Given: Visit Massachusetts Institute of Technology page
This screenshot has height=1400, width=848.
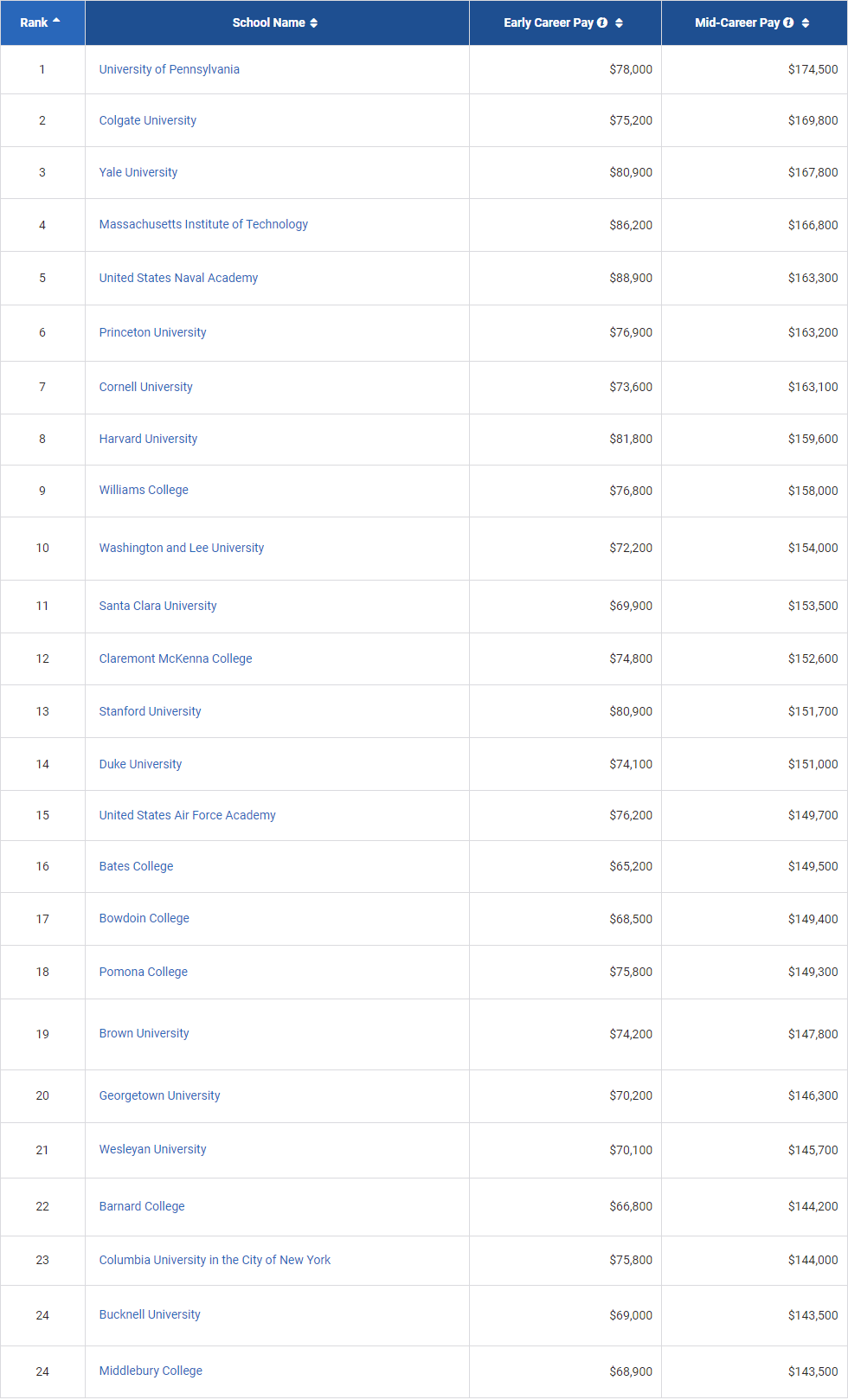Looking at the screenshot, I should [203, 224].
